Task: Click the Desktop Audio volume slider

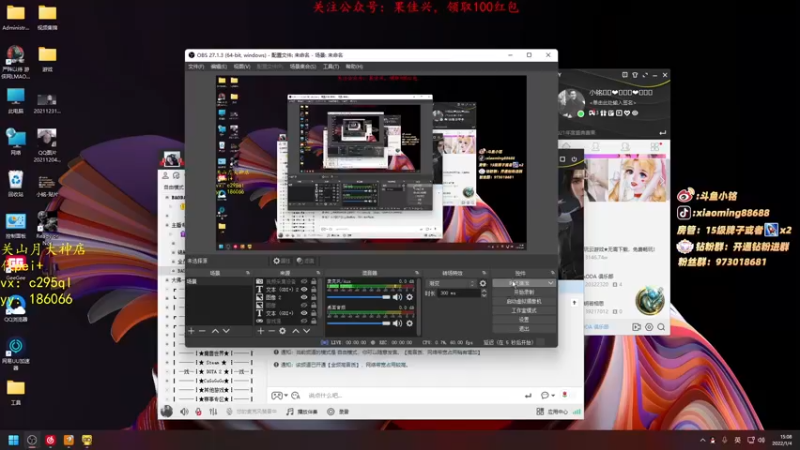Action: point(358,323)
